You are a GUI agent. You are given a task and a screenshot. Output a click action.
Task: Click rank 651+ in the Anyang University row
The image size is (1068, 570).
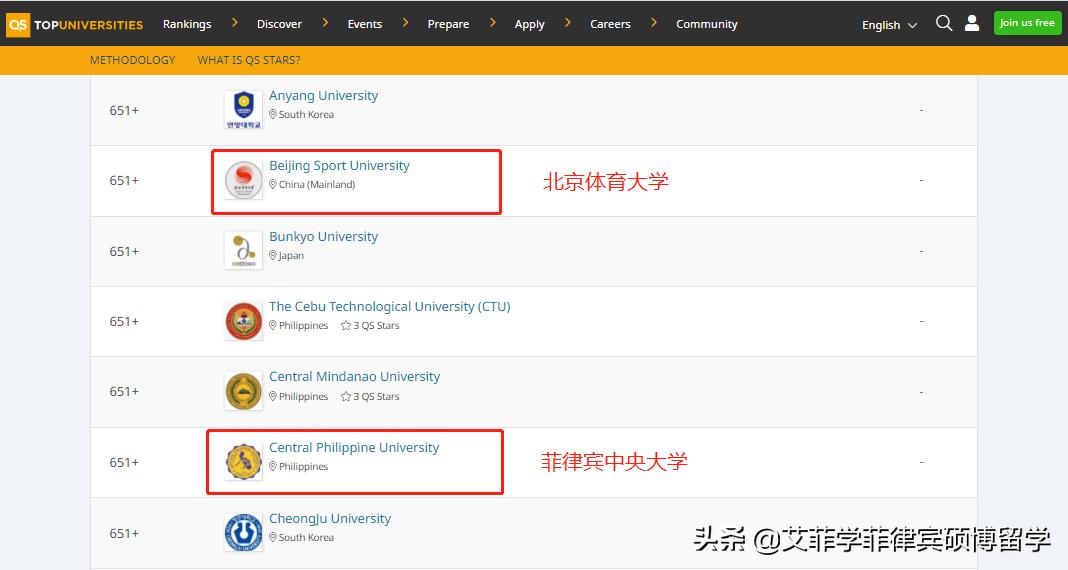[x=124, y=110]
